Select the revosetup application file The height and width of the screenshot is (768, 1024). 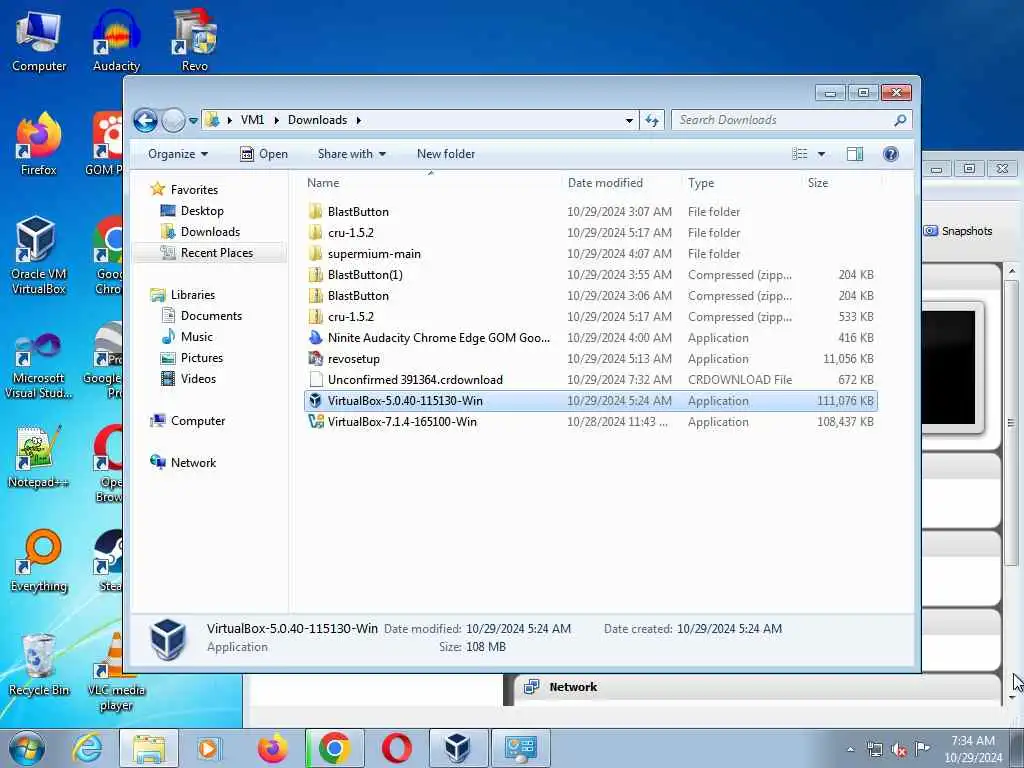(x=591, y=359)
